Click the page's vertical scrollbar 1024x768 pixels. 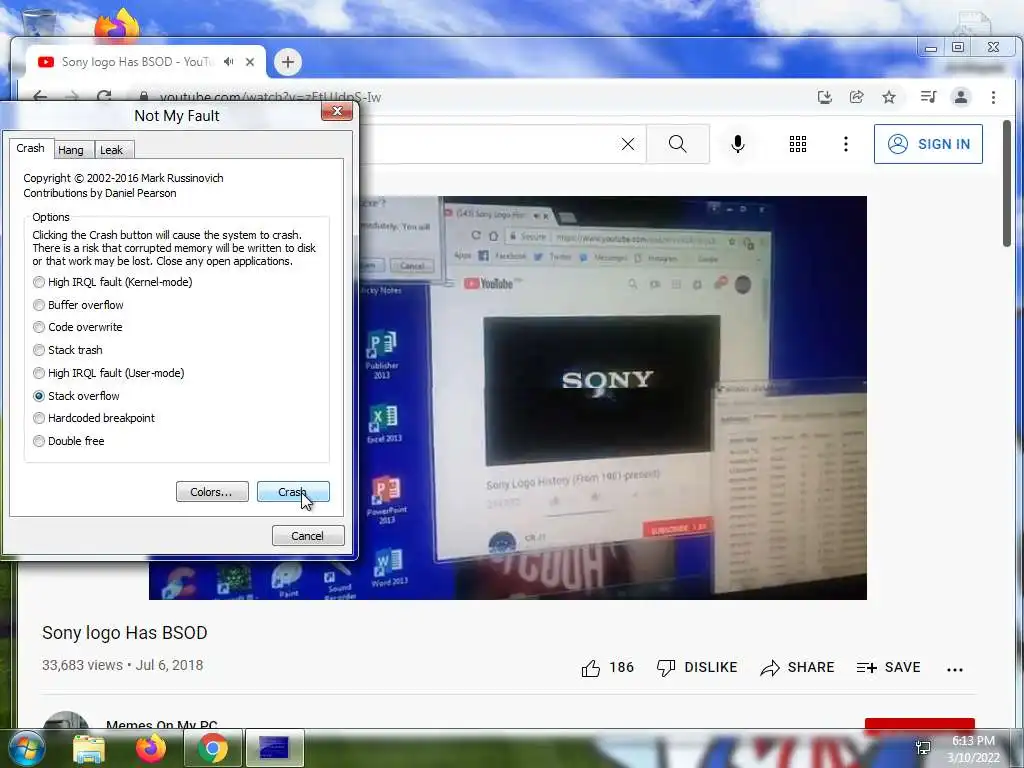(1006, 184)
